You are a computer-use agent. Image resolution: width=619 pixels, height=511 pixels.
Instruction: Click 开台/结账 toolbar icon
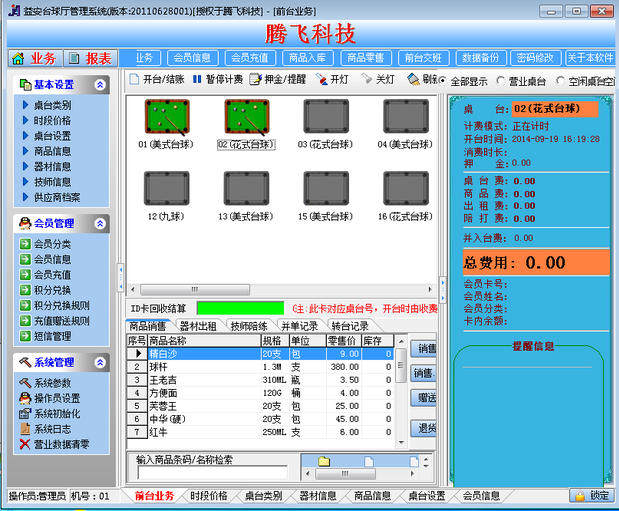pyautogui.click(x=157, y=79)
